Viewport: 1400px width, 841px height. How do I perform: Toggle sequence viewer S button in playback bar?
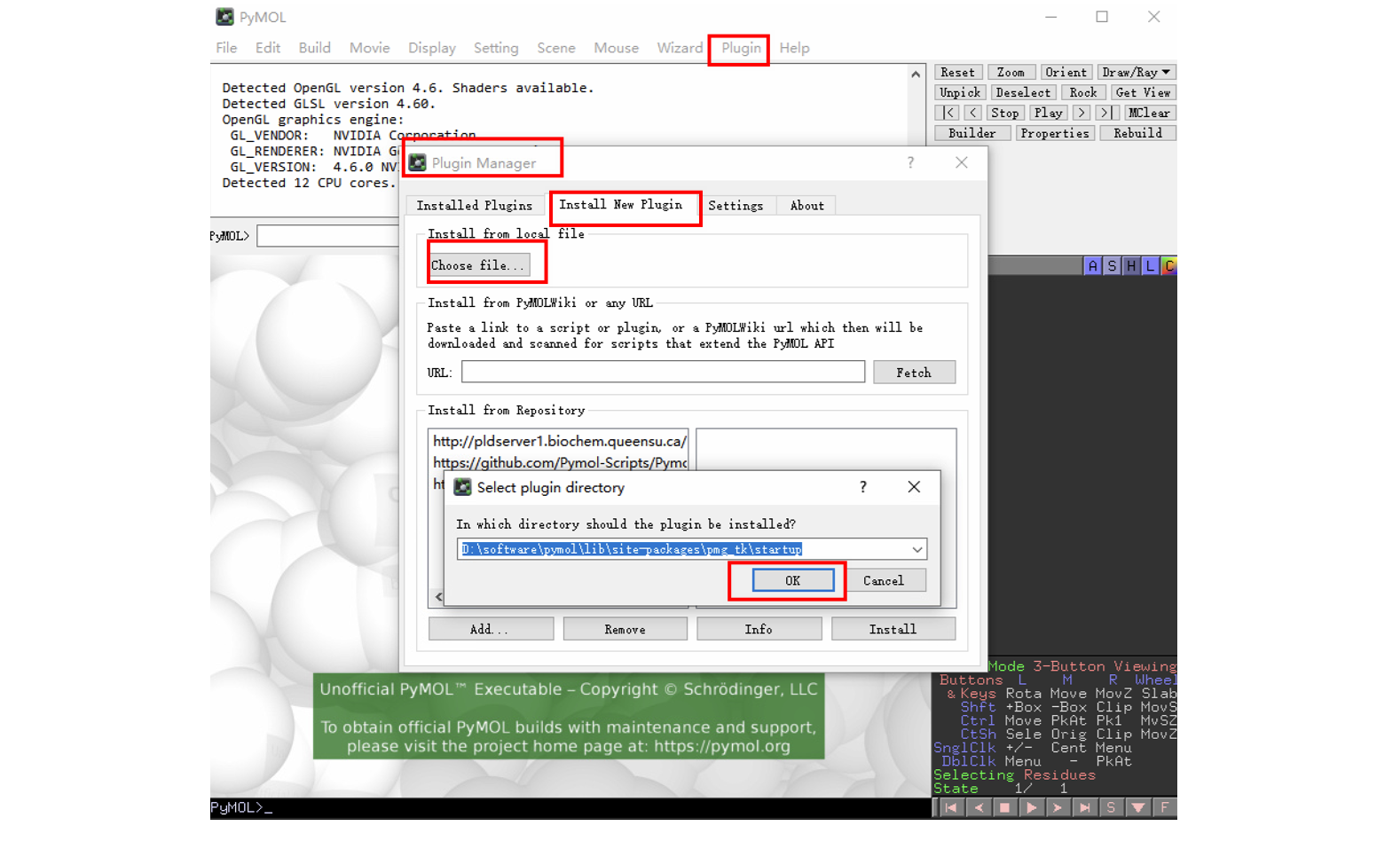point(1111,807)
